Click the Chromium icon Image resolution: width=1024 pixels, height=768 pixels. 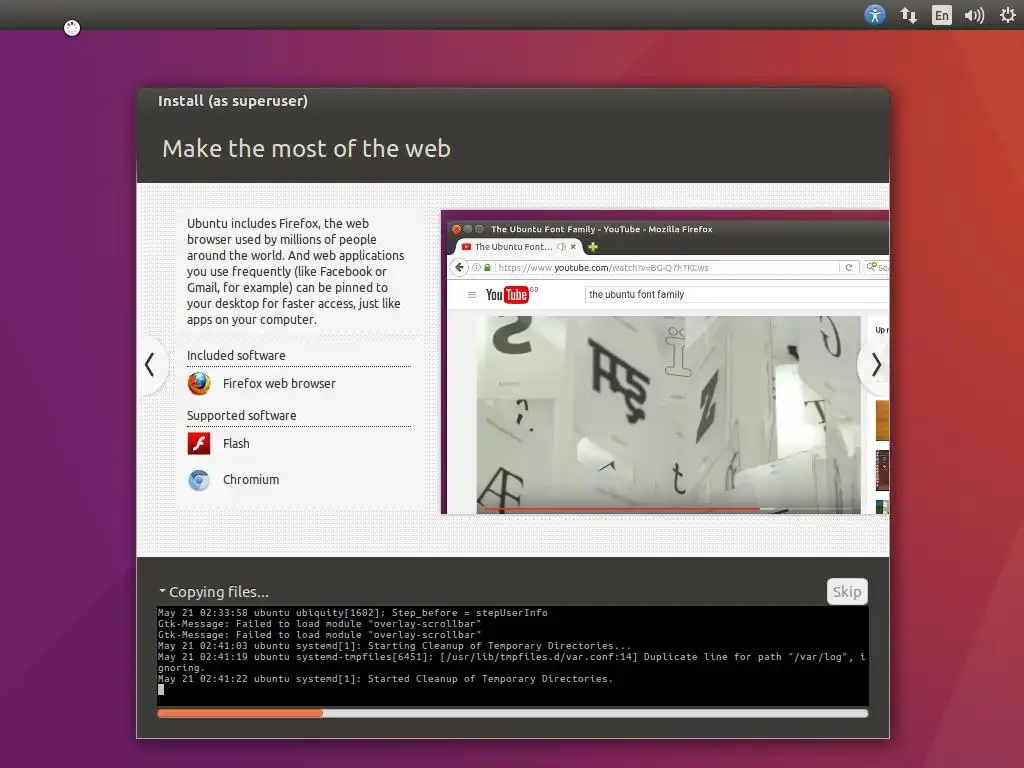pyautogui.click(x=199, y=480)
